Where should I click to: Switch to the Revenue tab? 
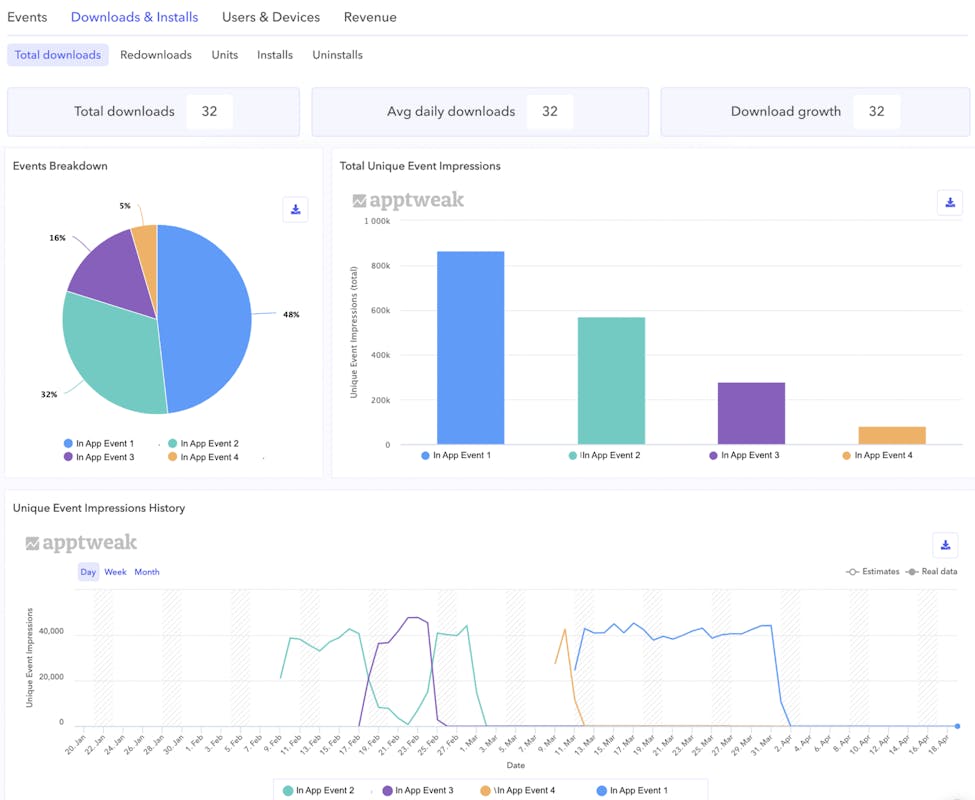pyautogui.click(x=370, y=17)
